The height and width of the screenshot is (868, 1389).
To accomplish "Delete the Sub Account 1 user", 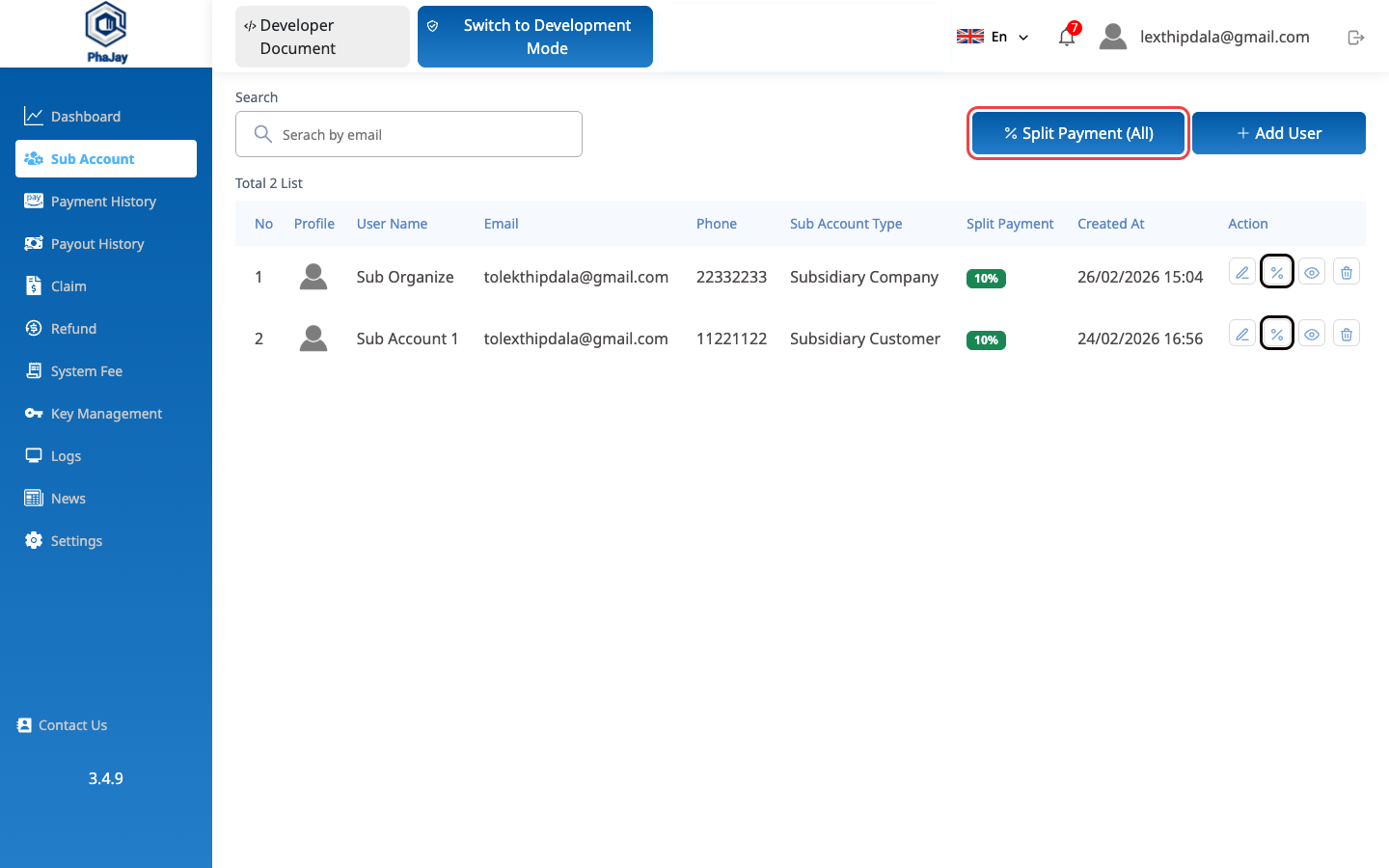I will (x=1347, y=334).
